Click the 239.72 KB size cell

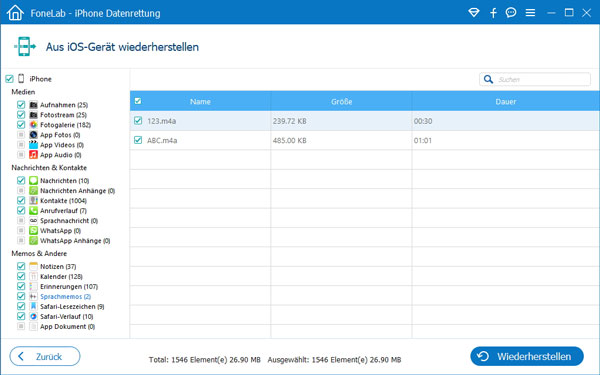click(290, 121)
